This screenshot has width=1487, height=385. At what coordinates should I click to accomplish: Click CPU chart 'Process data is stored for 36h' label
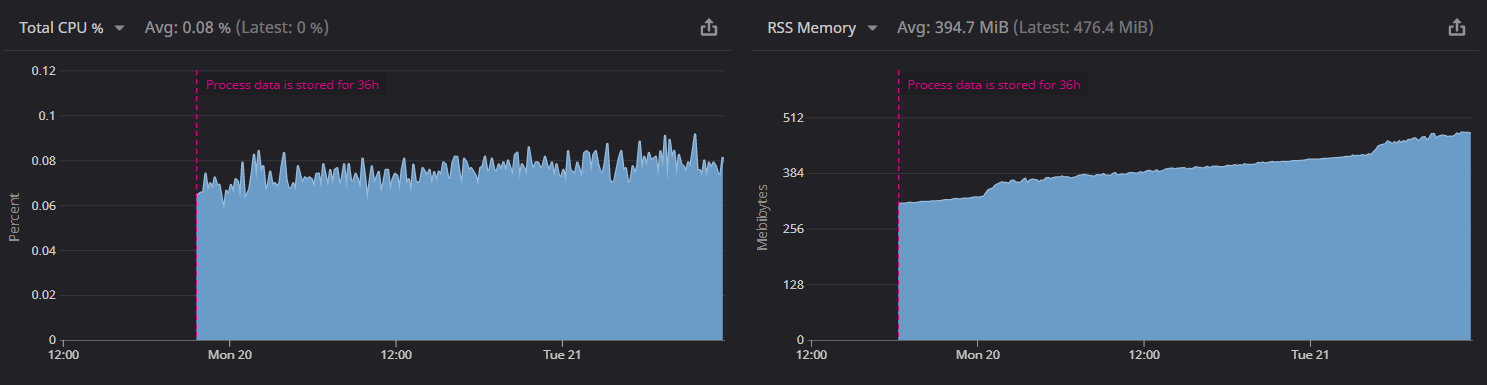pyautogui.click(x=293, y=85)
